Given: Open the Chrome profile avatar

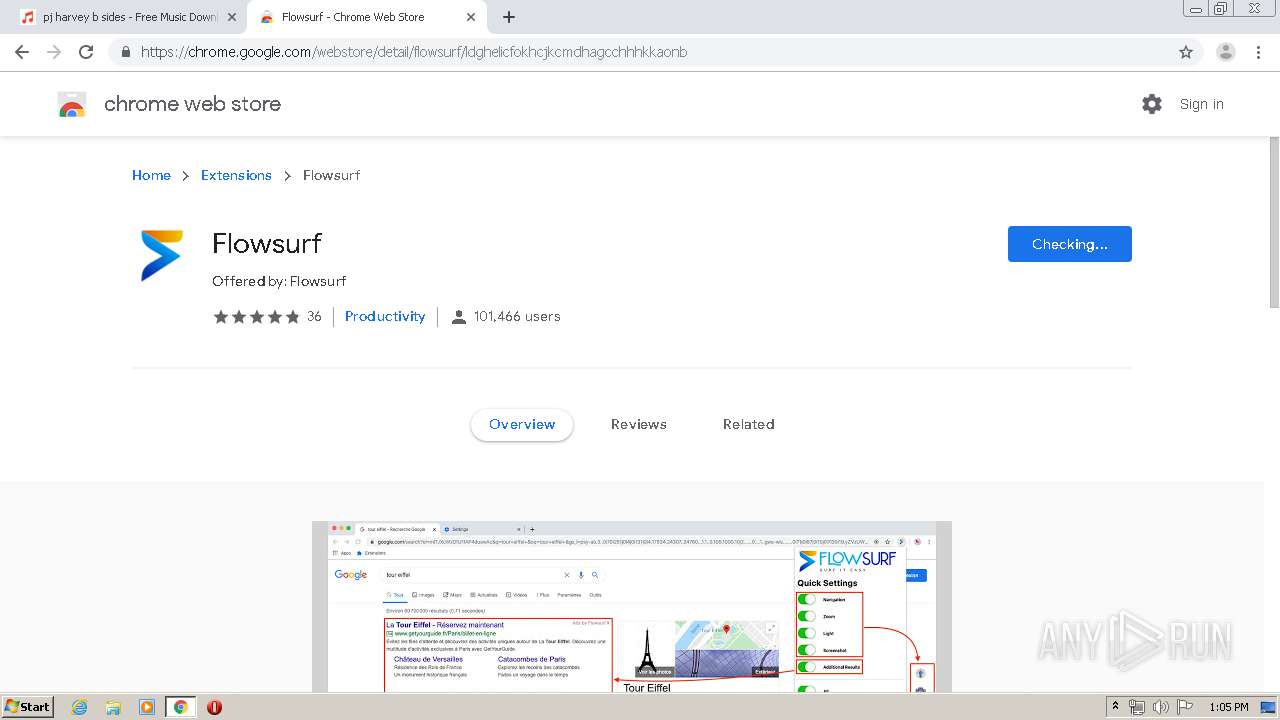Looking at the screenshot, I should [1226, 52].
